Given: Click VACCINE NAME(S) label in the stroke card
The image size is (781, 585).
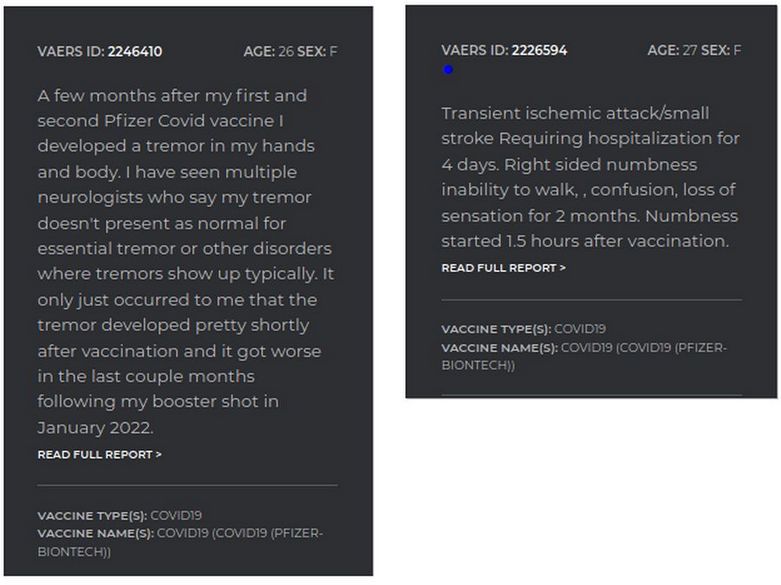Looking at the screenshot, I should (500, 347).
